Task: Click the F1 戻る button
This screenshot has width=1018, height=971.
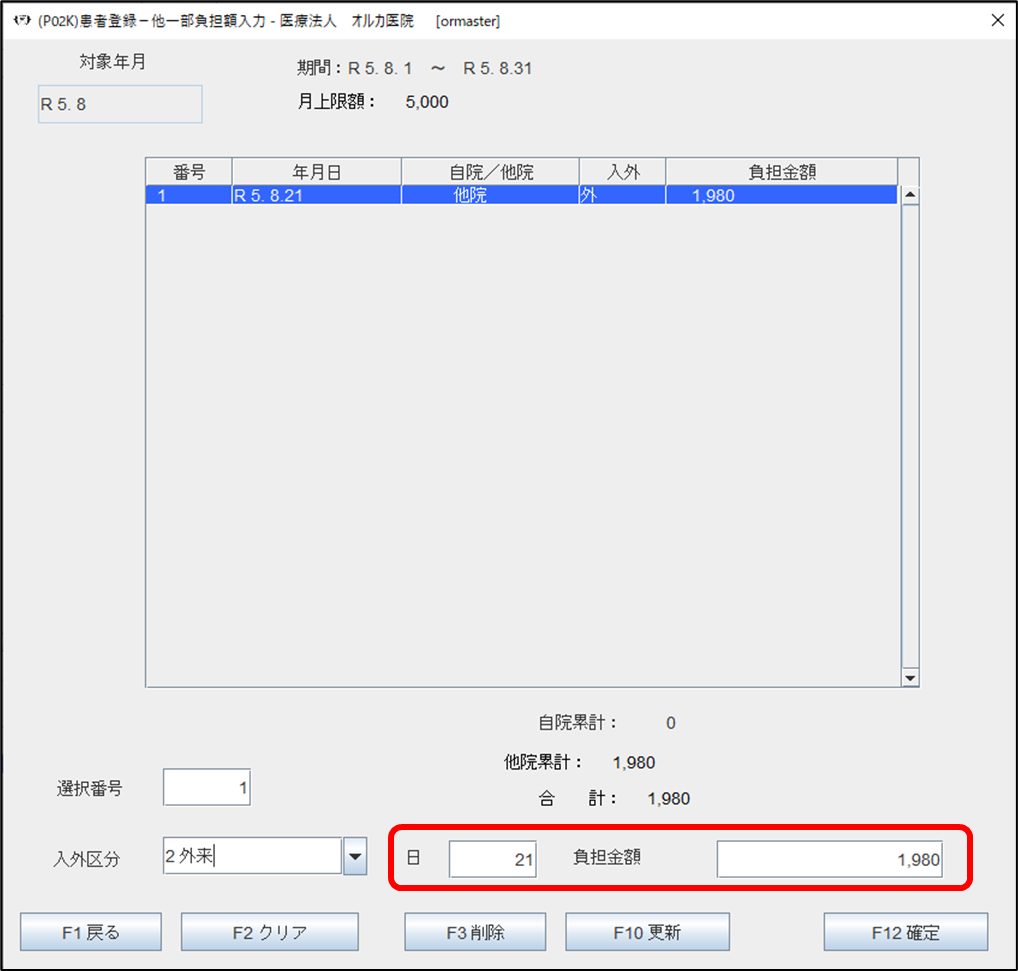Action: (91, 932)
